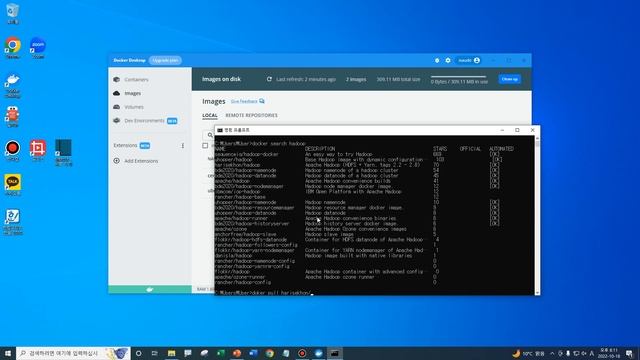Open weather widget on taskbar
640x360 pixels.
tap(529, 353)
